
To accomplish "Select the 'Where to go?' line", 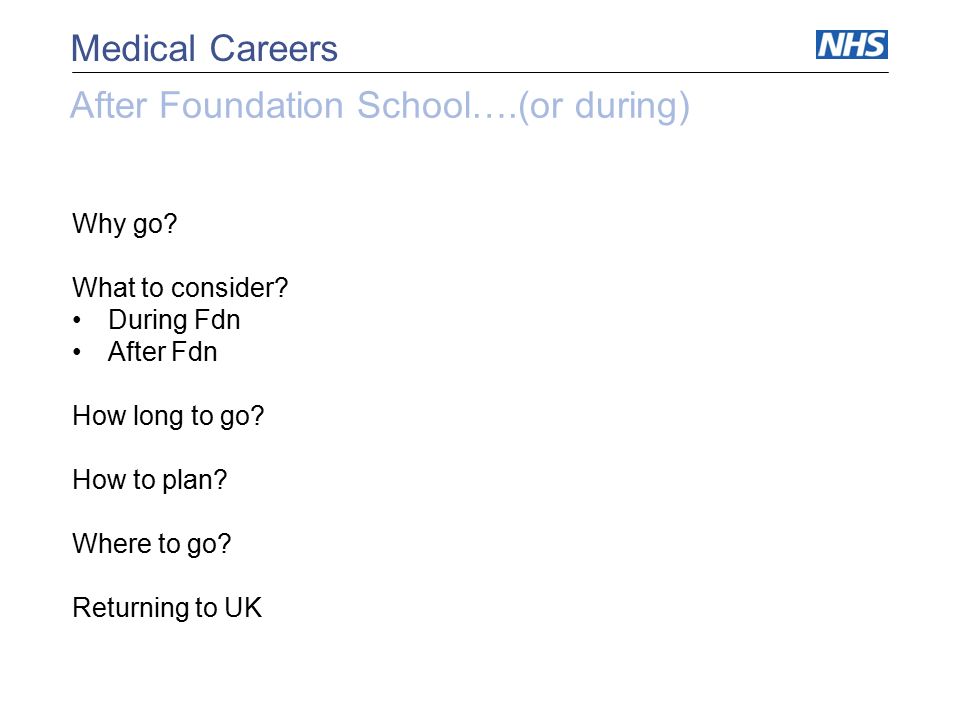I will 152,544.
